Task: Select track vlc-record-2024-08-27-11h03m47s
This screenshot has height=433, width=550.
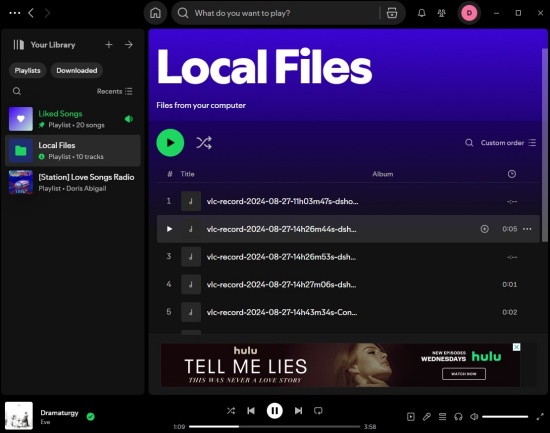Action: 348,201
